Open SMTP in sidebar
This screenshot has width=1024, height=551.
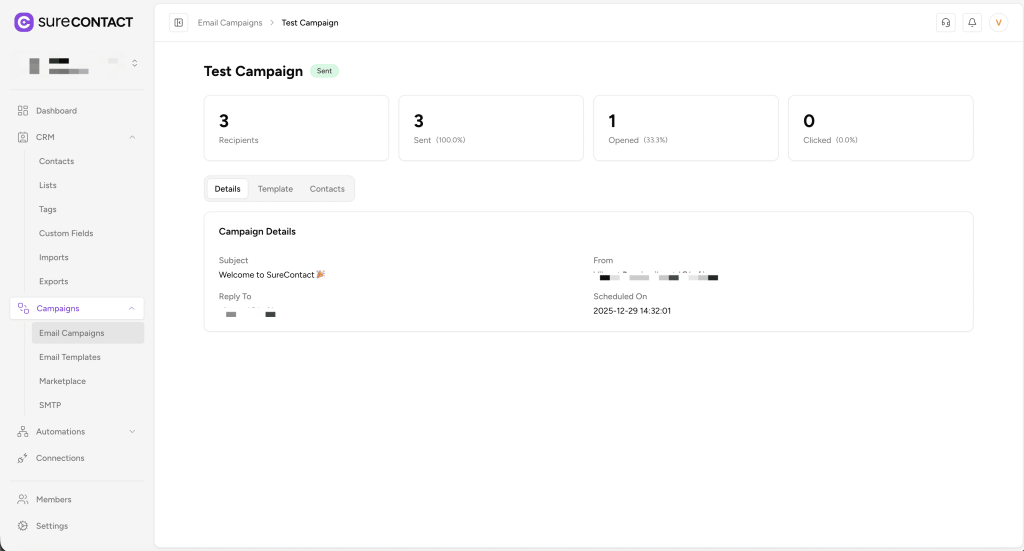click(50, 405)
